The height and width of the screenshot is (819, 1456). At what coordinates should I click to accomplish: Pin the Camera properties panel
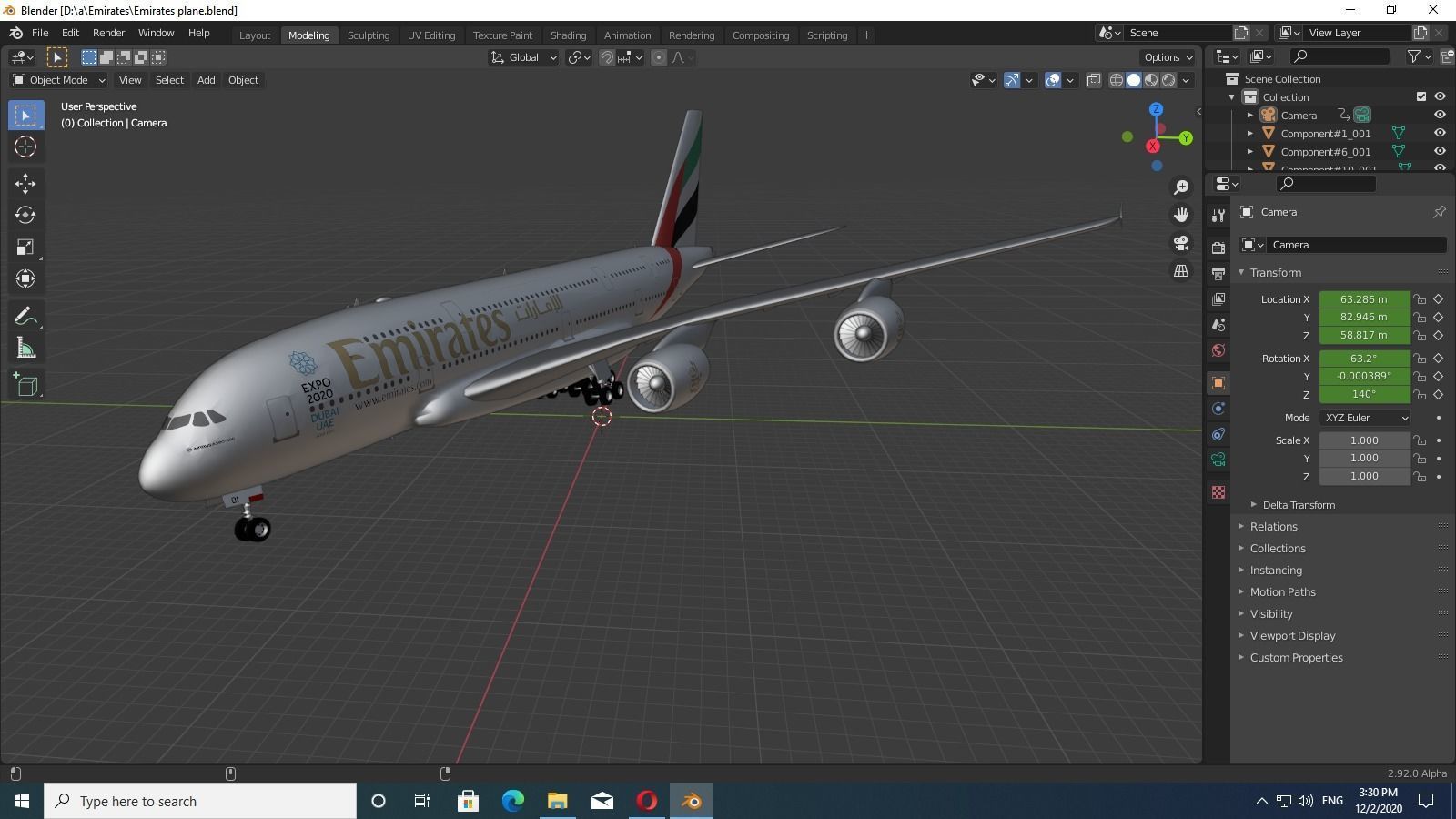click(1439, 212)
